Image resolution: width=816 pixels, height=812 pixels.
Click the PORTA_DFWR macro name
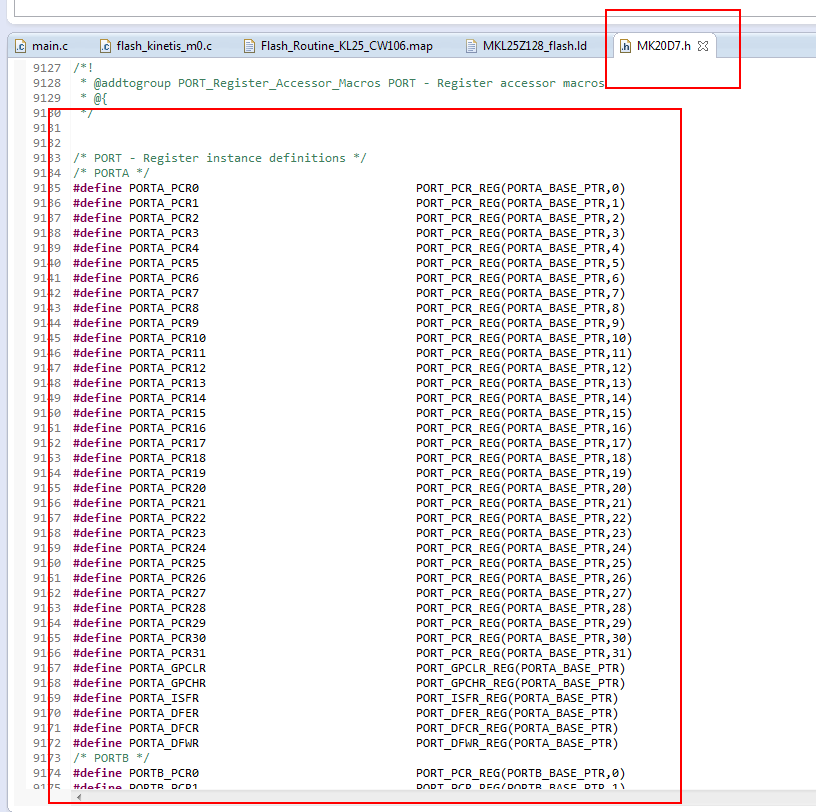coord(164,743)
